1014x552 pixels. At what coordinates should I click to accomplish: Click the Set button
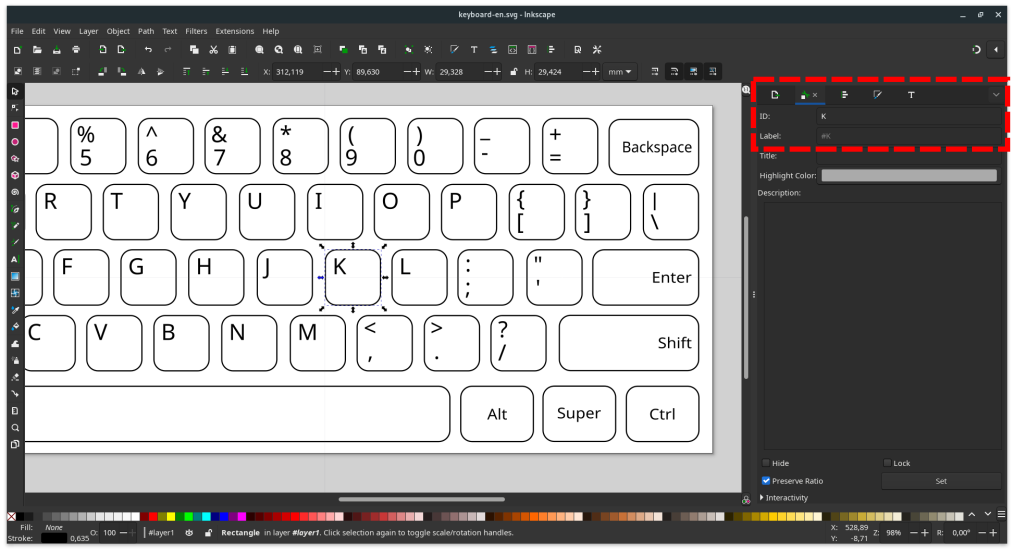940,481
